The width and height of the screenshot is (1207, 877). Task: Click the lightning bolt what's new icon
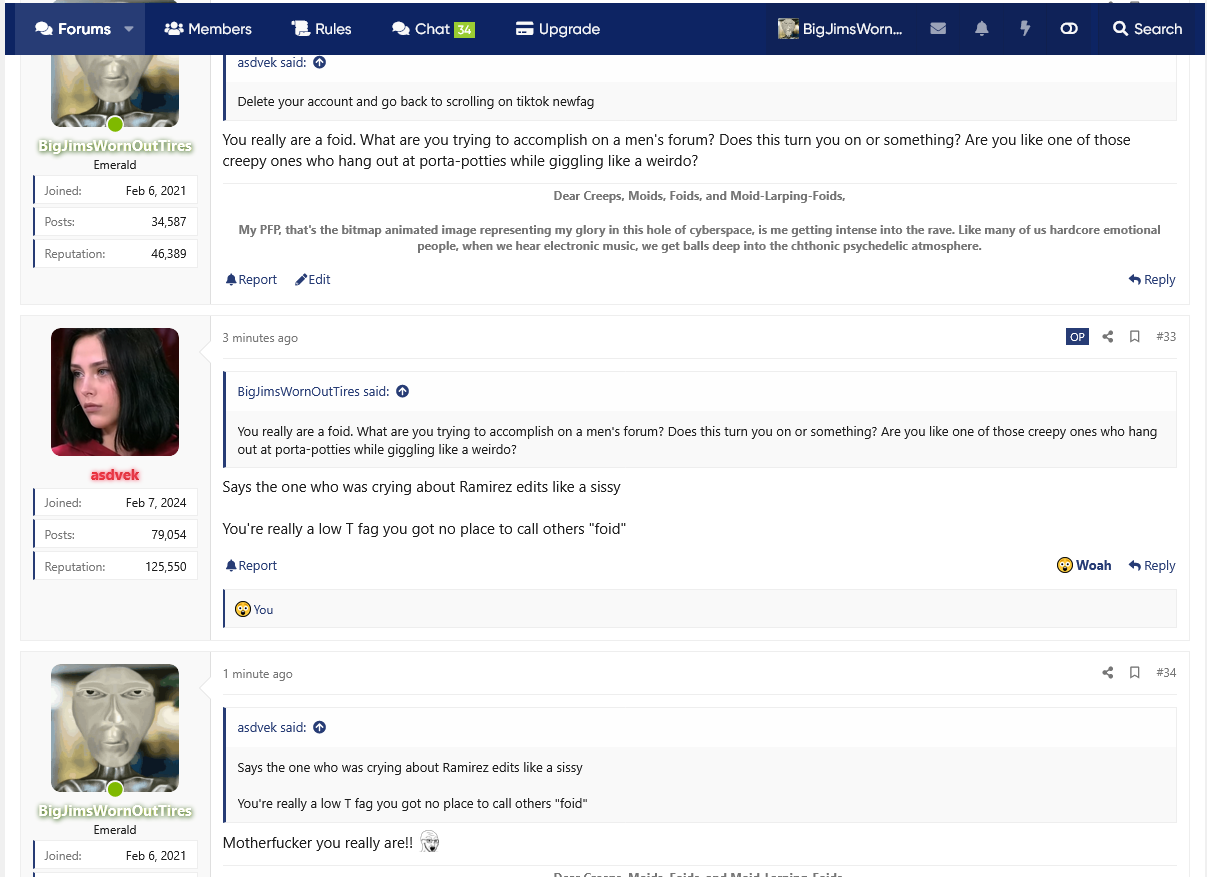point(1025,29)
